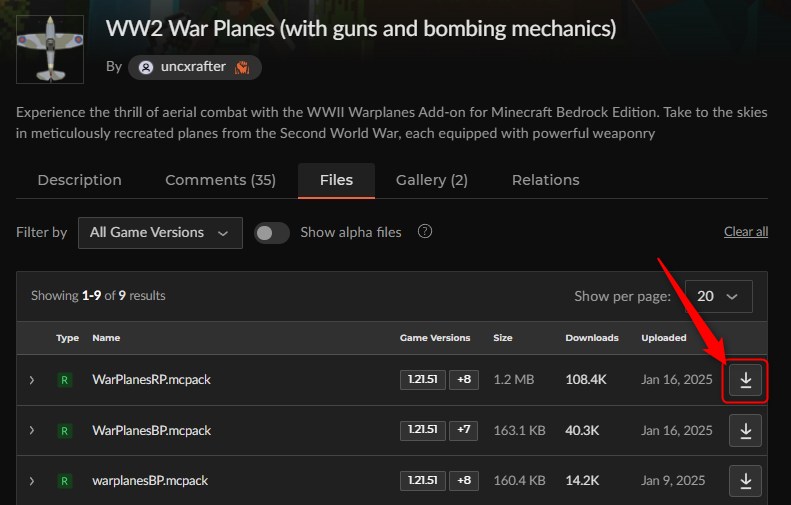This screenshot has width=791, height=505.
Task: Click the 160.4 KB size value
Action: tap(519, 481)
